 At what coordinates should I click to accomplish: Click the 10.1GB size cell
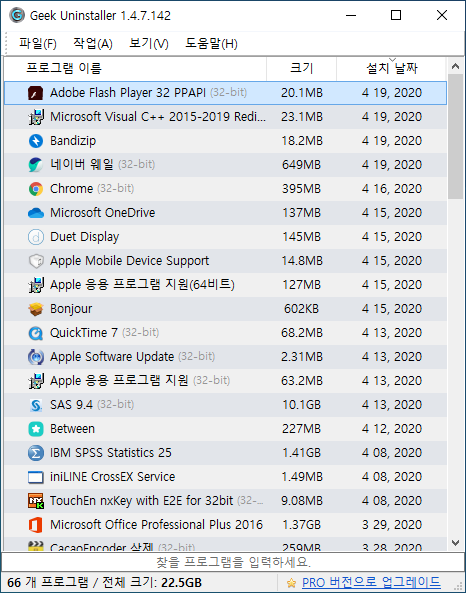click(x=301, y=405)
